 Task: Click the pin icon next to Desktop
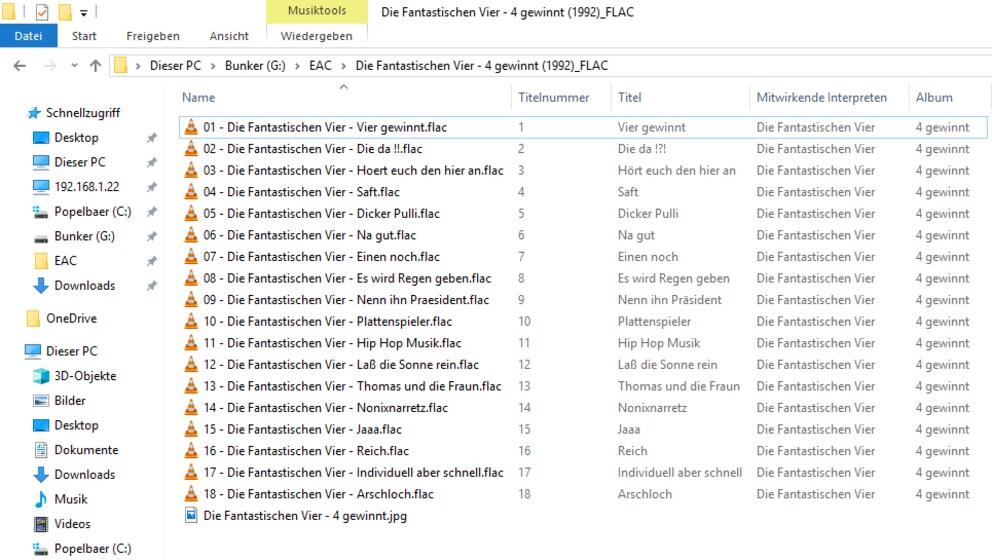pos(152,137)
